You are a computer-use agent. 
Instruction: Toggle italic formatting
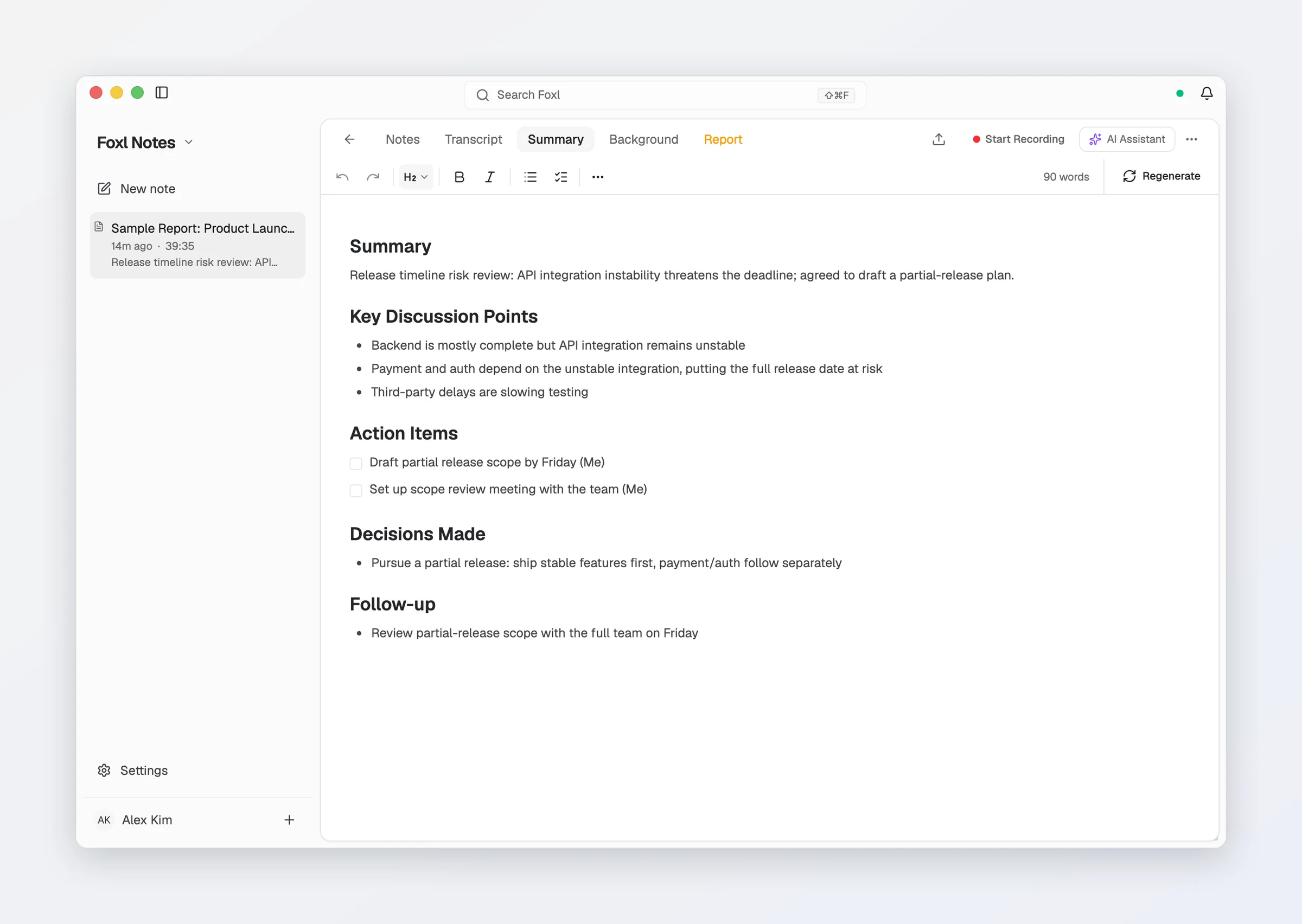point(489,177)
